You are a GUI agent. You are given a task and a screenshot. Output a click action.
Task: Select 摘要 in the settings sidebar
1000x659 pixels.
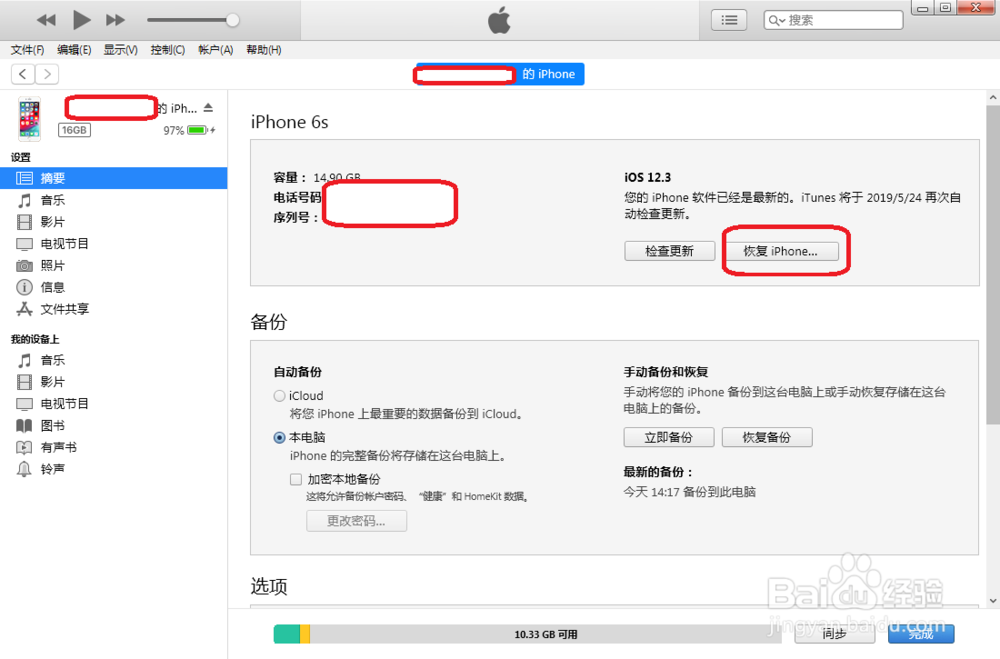point(114,178)
